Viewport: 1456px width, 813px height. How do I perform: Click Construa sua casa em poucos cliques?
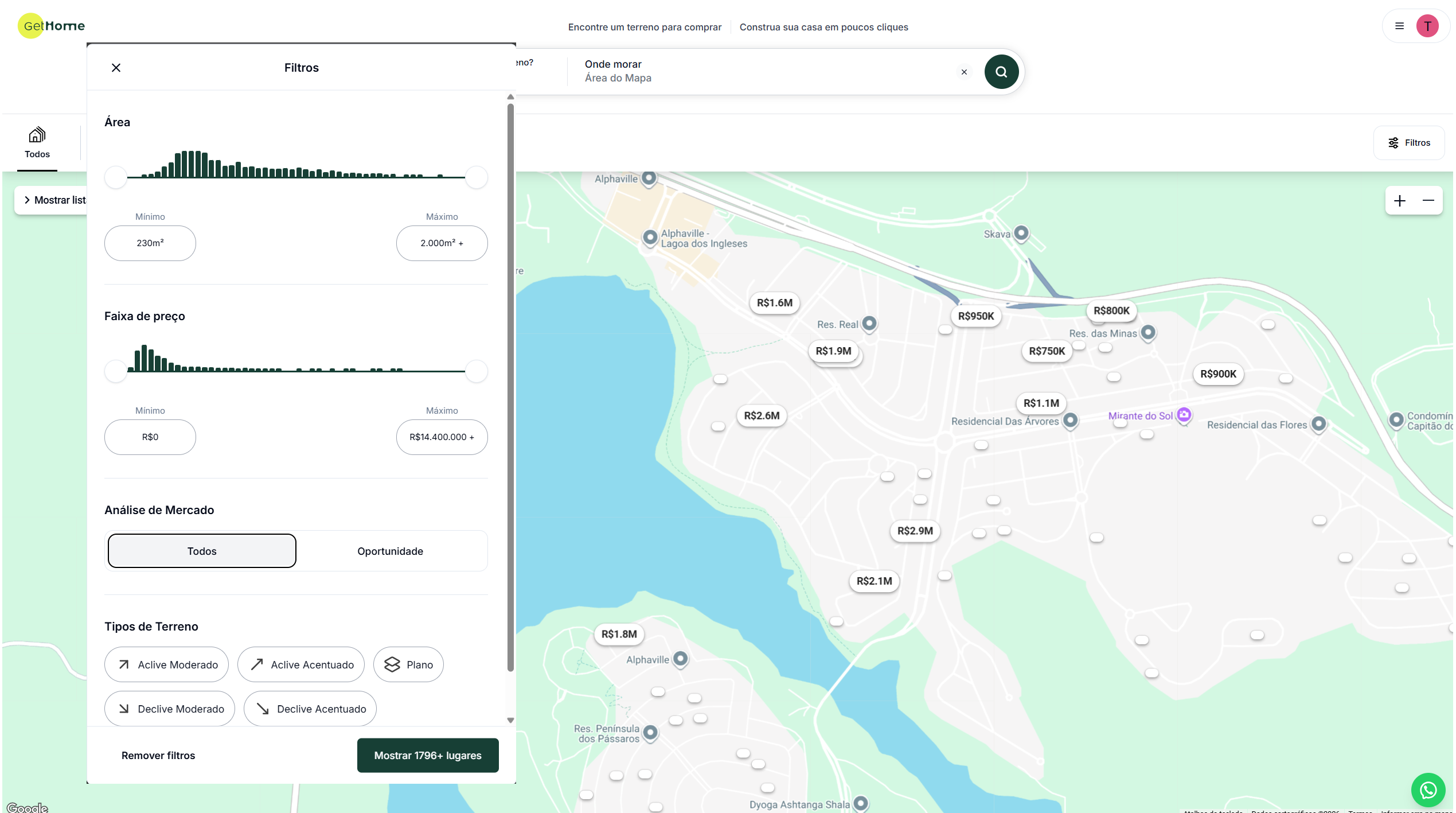click(x=823, y=27)
